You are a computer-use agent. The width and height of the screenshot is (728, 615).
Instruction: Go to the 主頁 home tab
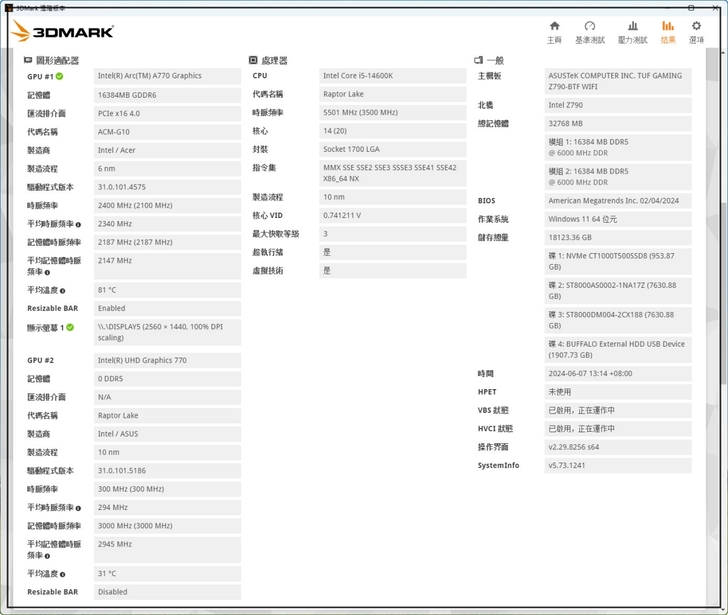(x=554, y=31)
